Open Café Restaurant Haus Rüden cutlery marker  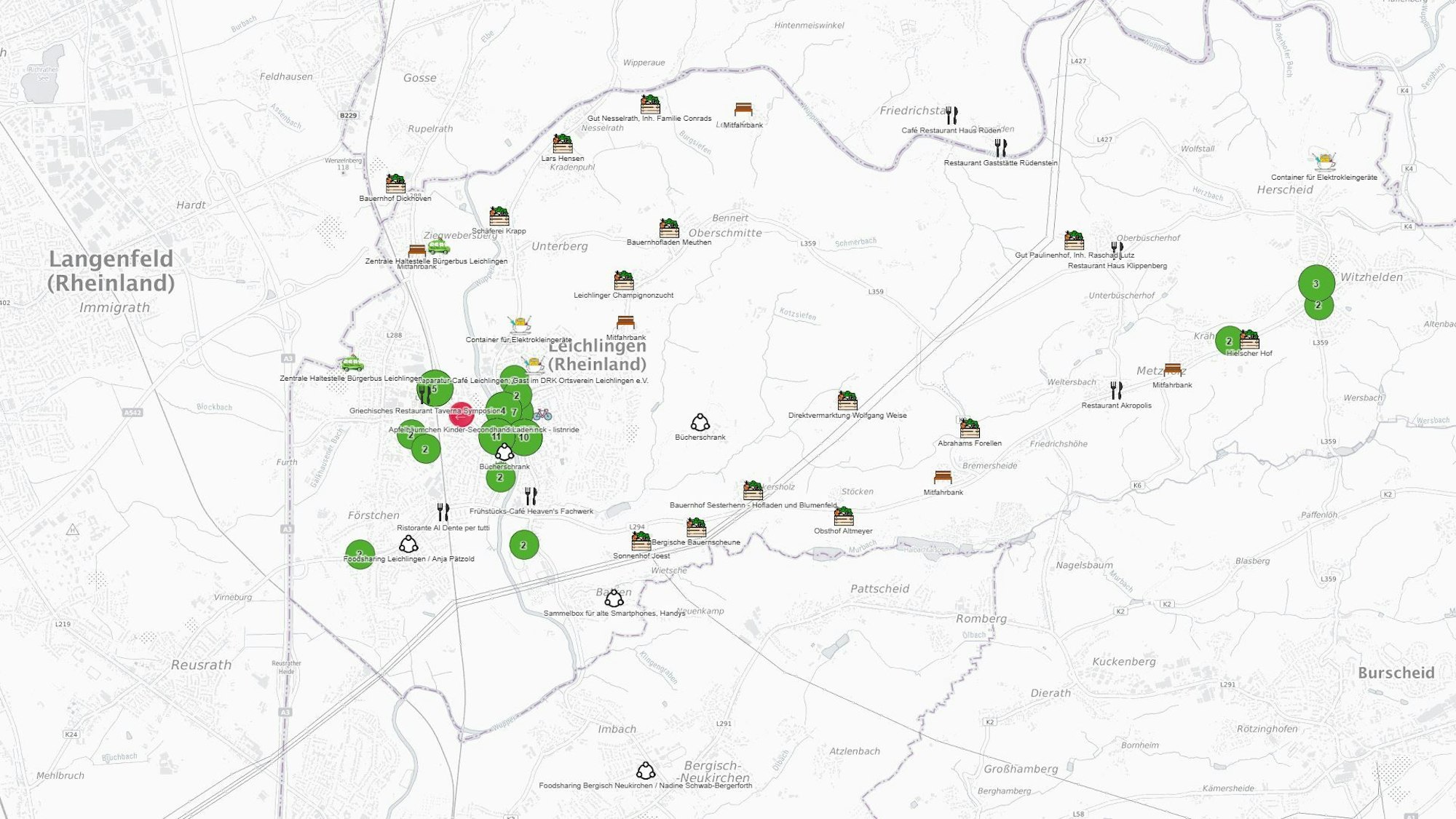[951, 115]
